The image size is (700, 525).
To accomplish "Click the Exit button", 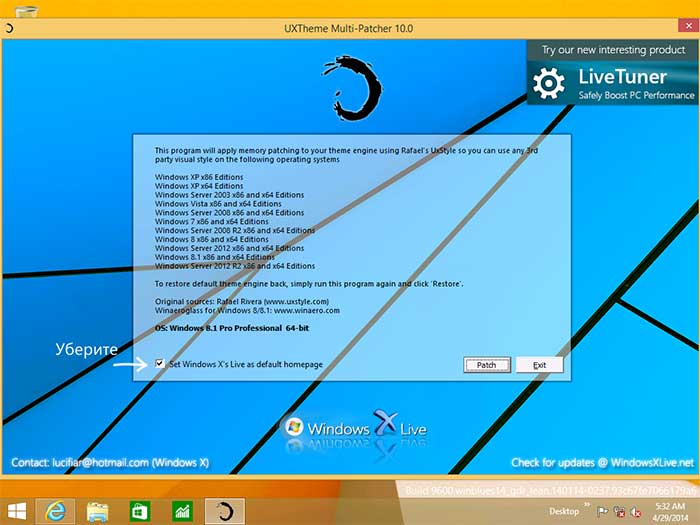I will tap(539, 365).
